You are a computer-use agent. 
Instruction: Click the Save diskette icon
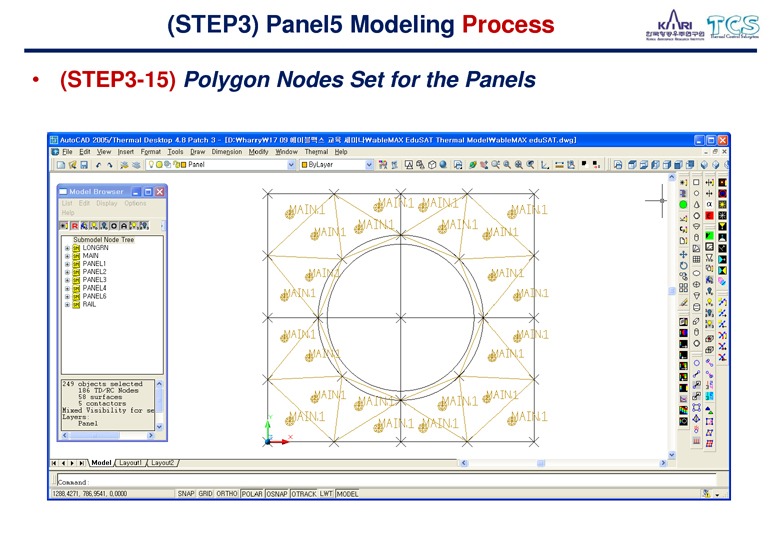[x=84, y=165]
